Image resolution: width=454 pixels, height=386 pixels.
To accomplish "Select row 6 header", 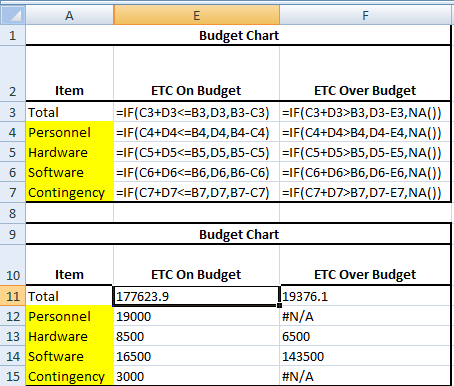I will pyautogui.click(x=13, y=172).
